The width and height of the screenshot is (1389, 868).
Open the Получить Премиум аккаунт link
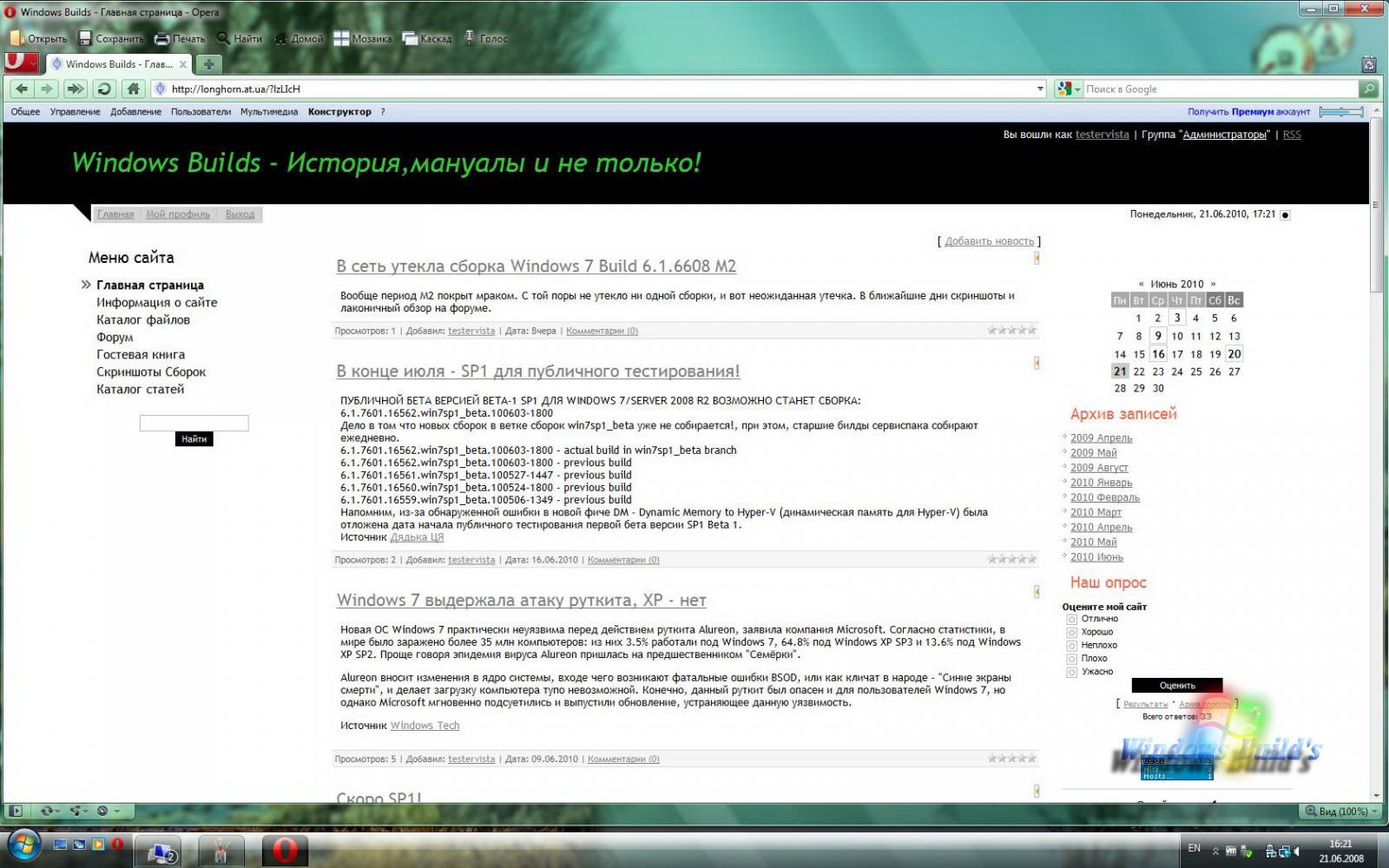point(1248,111)
